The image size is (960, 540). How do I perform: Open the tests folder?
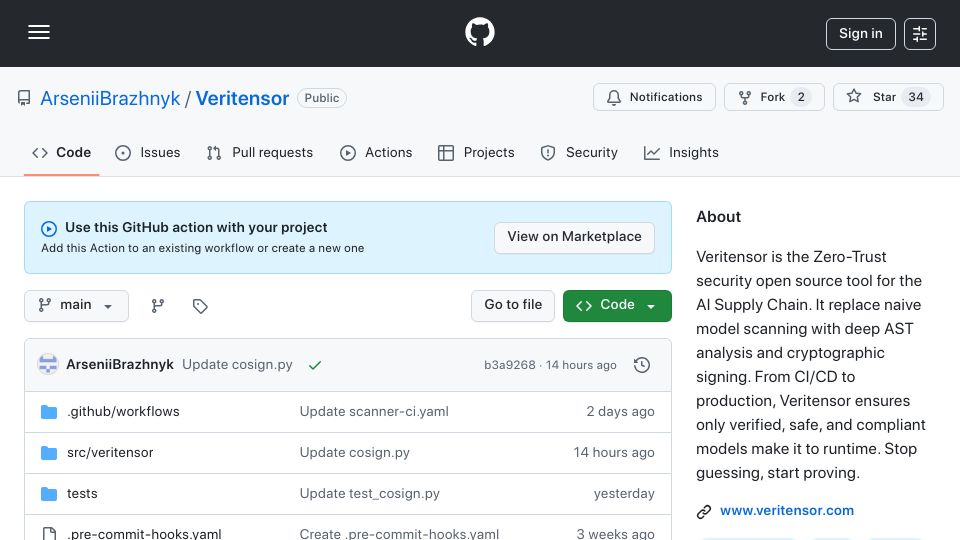point(82,493)
